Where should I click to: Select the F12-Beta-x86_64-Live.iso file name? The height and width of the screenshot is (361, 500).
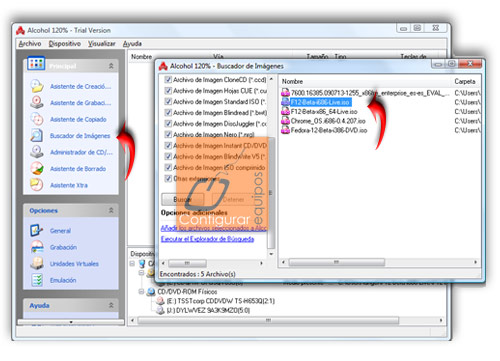click(x=324, y=112)
